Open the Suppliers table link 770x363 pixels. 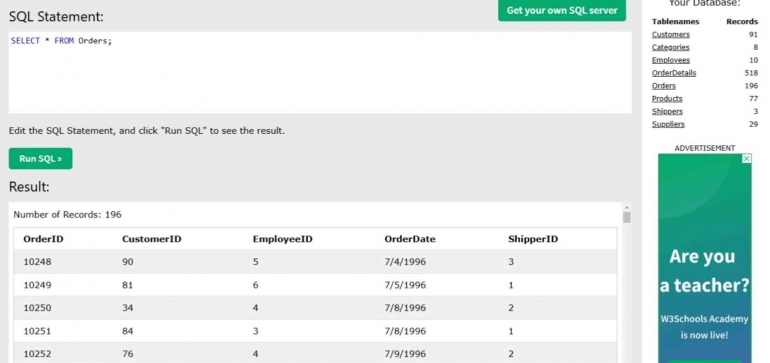(x=668, y=124)
